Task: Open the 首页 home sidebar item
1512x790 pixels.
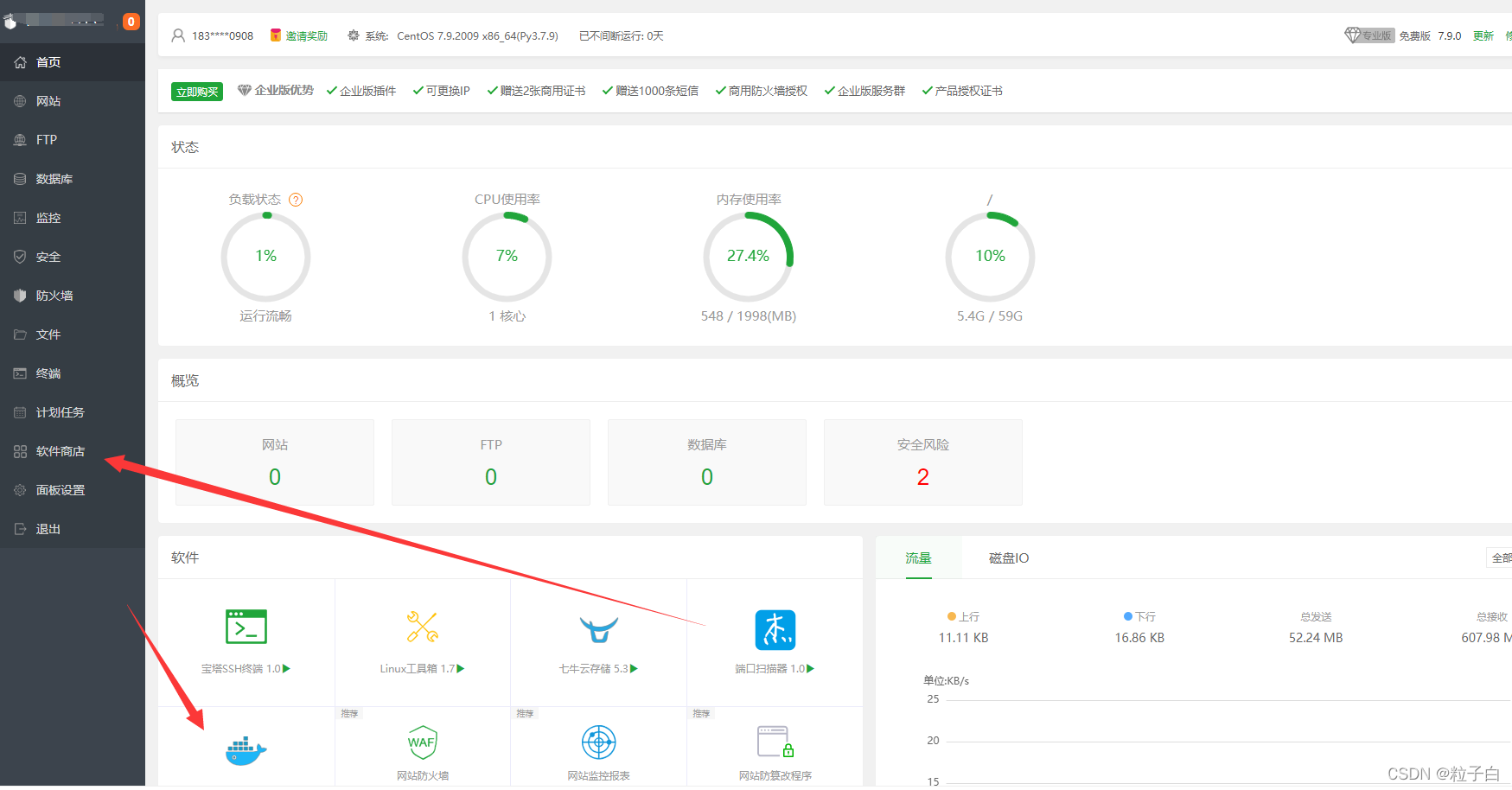Action: [x=73, y=62]
